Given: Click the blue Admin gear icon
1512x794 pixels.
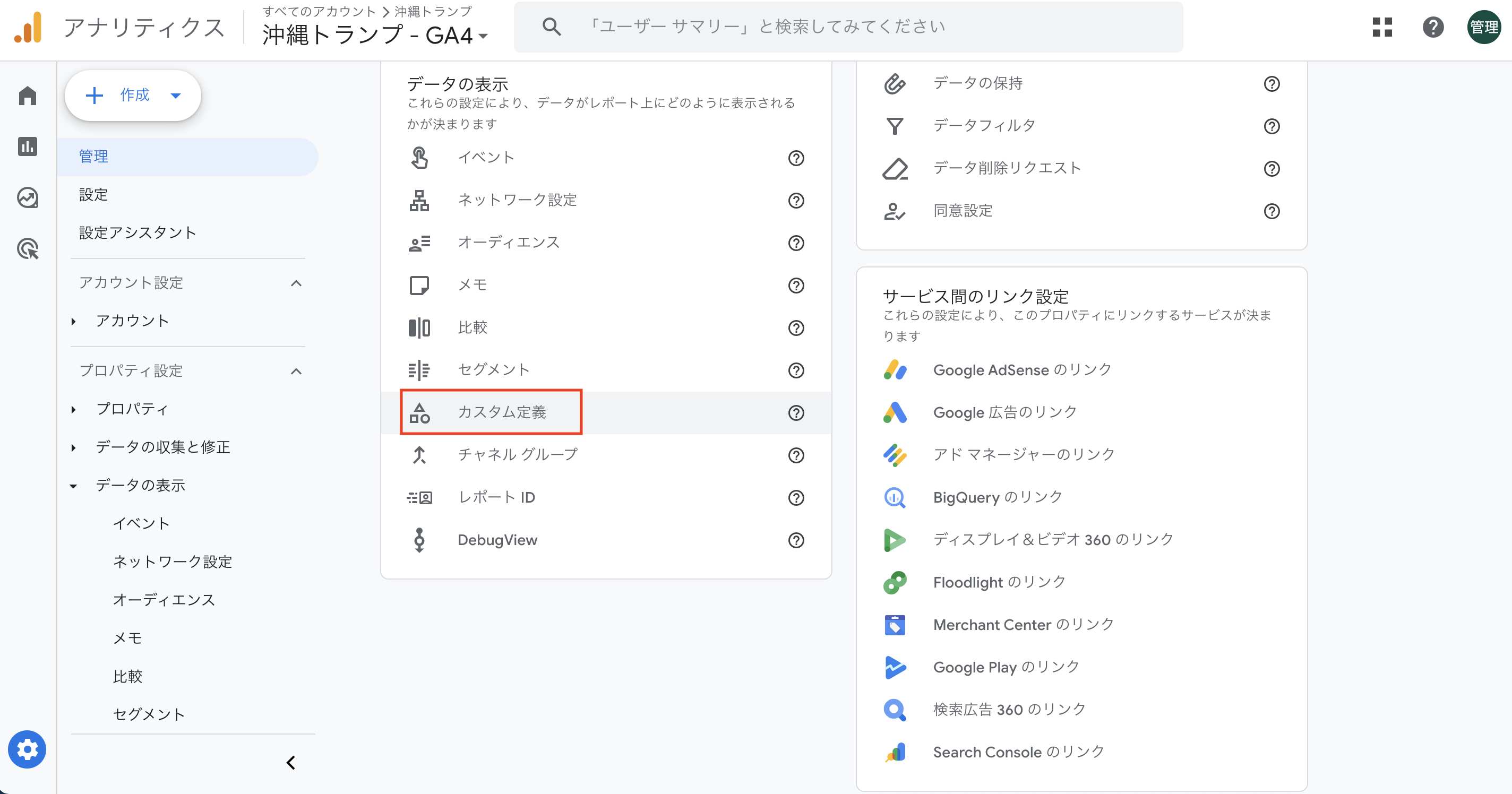Looking at the screenshot, I should (x=27, y=749).
